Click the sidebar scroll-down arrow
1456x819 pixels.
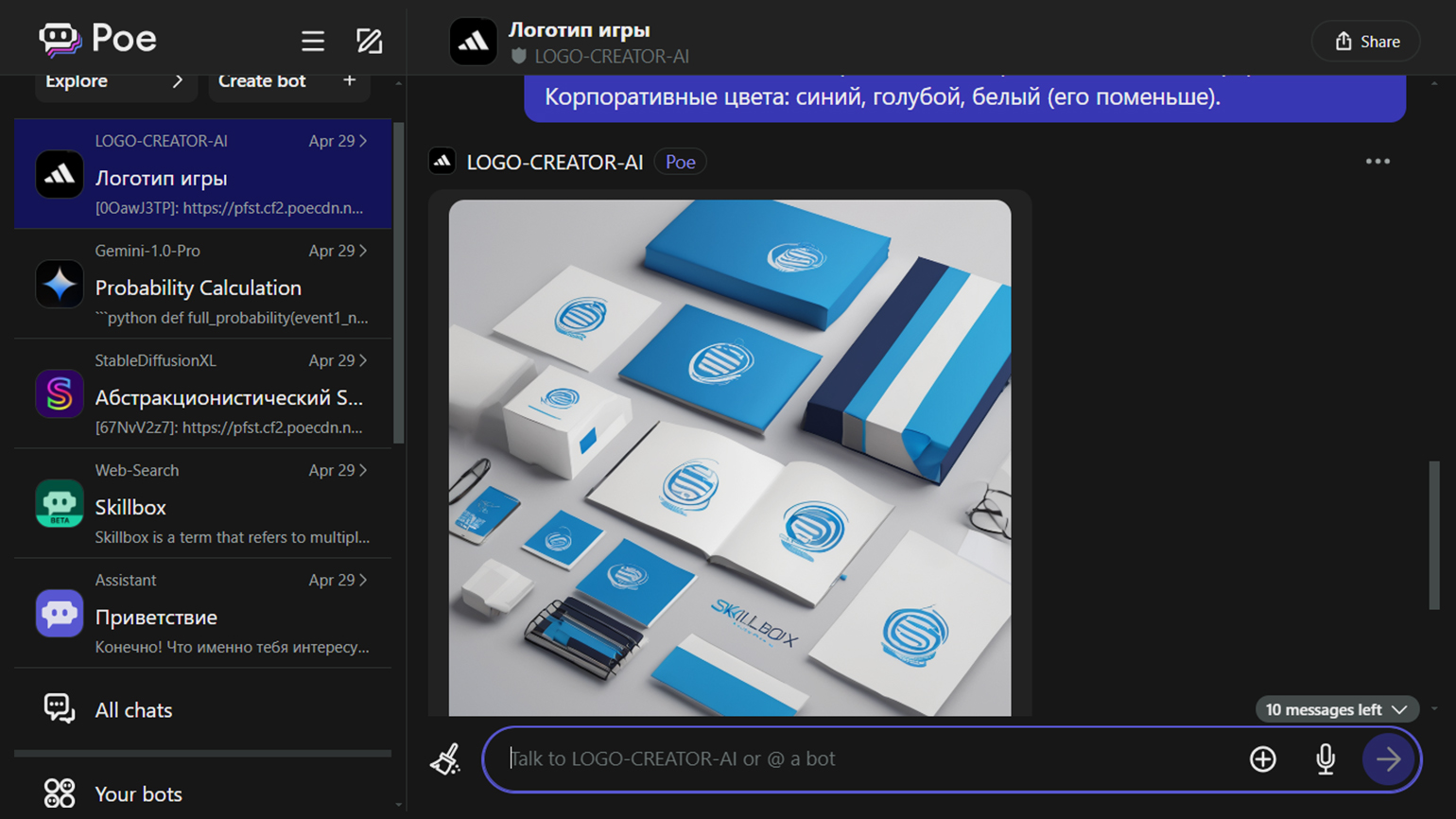point(398,805)
